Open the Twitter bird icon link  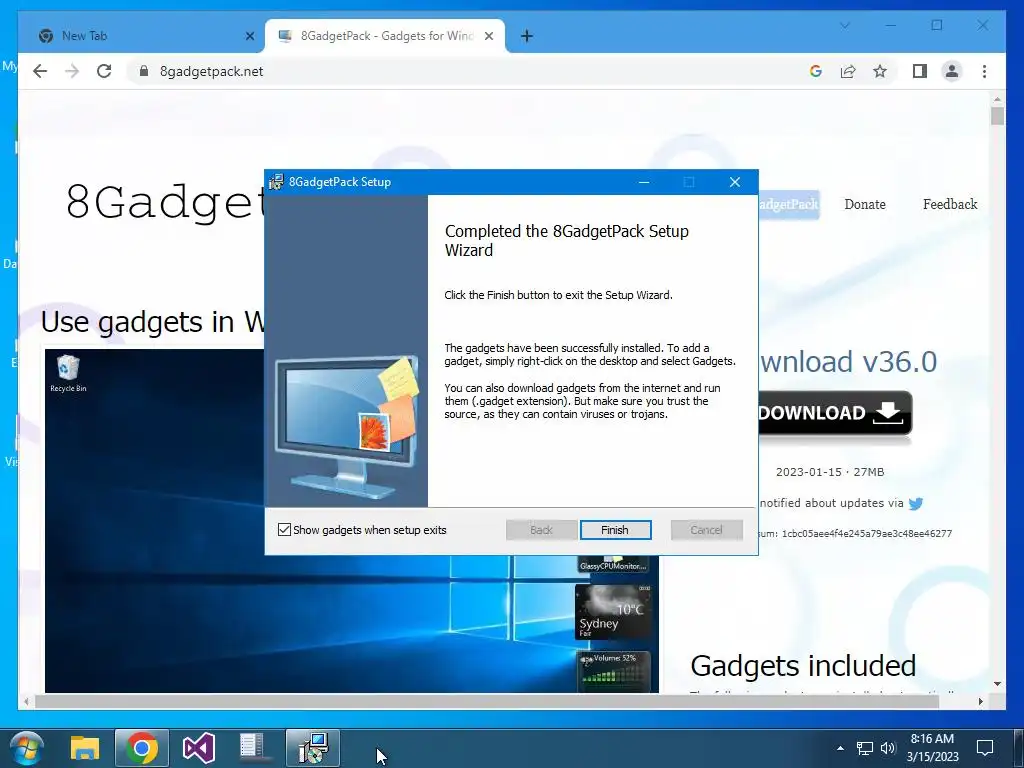click(916, 504)
